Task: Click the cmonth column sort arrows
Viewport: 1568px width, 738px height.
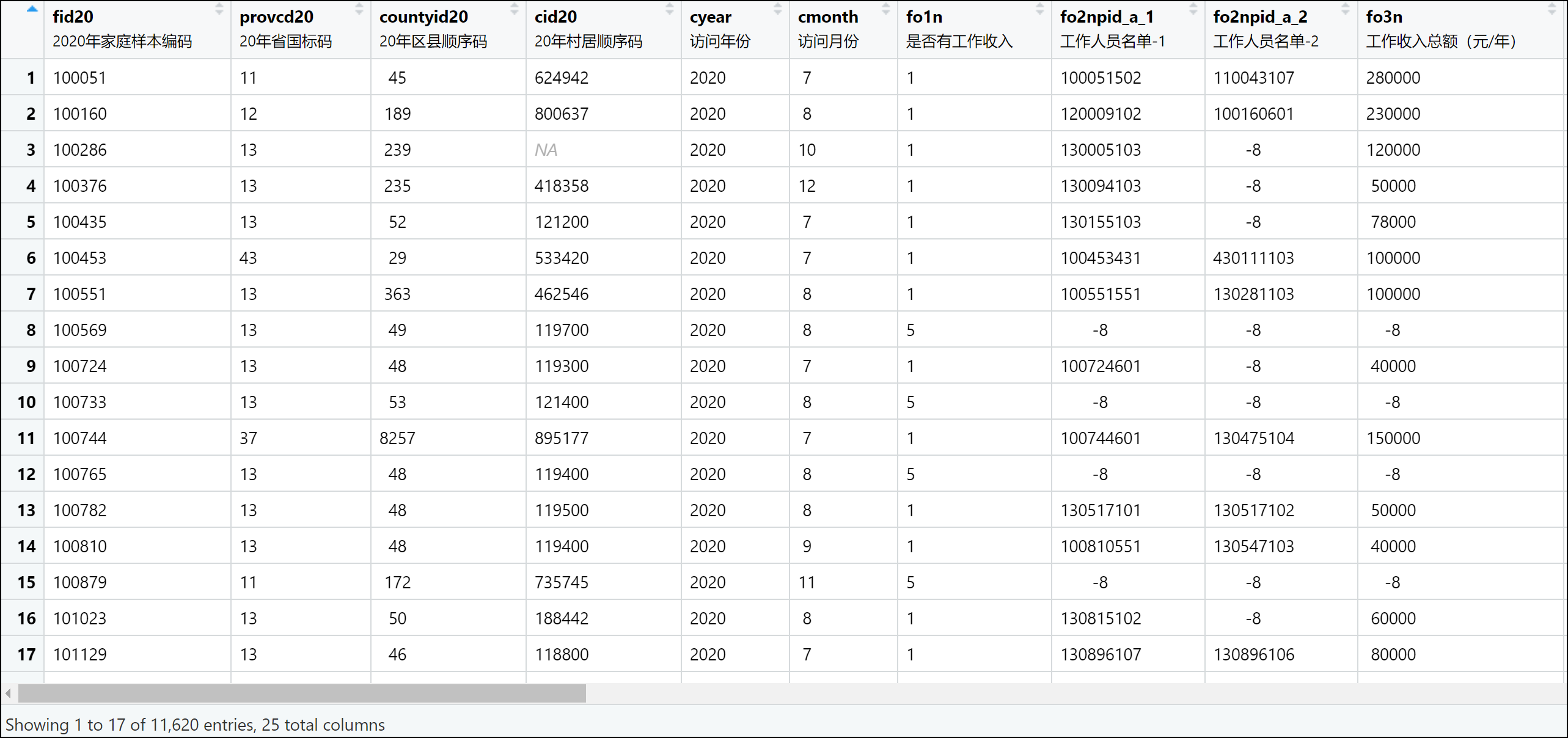Action: (x=885, y=9)
